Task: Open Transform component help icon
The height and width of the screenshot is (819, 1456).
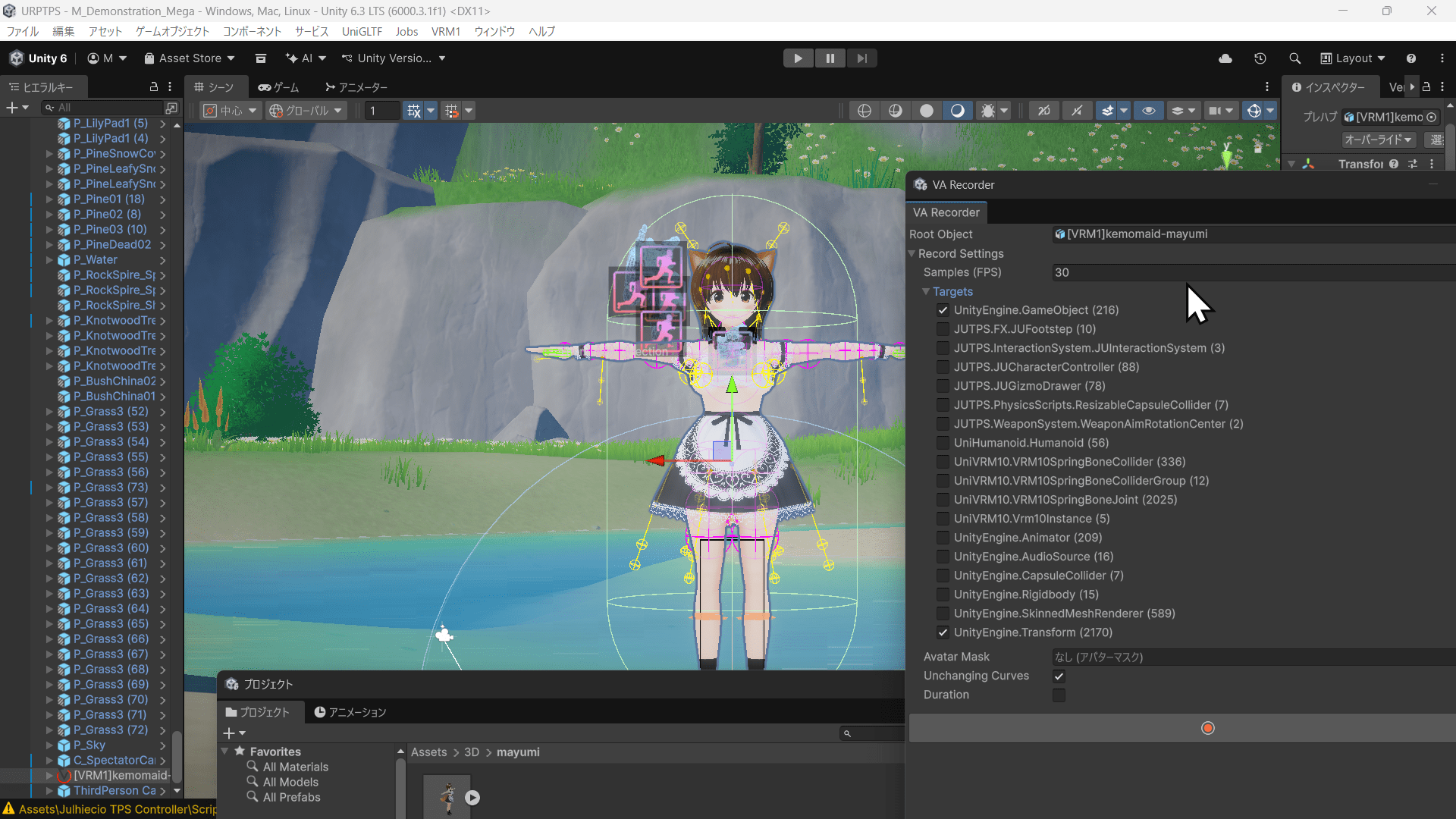Action: click(x=1394, y=164)
